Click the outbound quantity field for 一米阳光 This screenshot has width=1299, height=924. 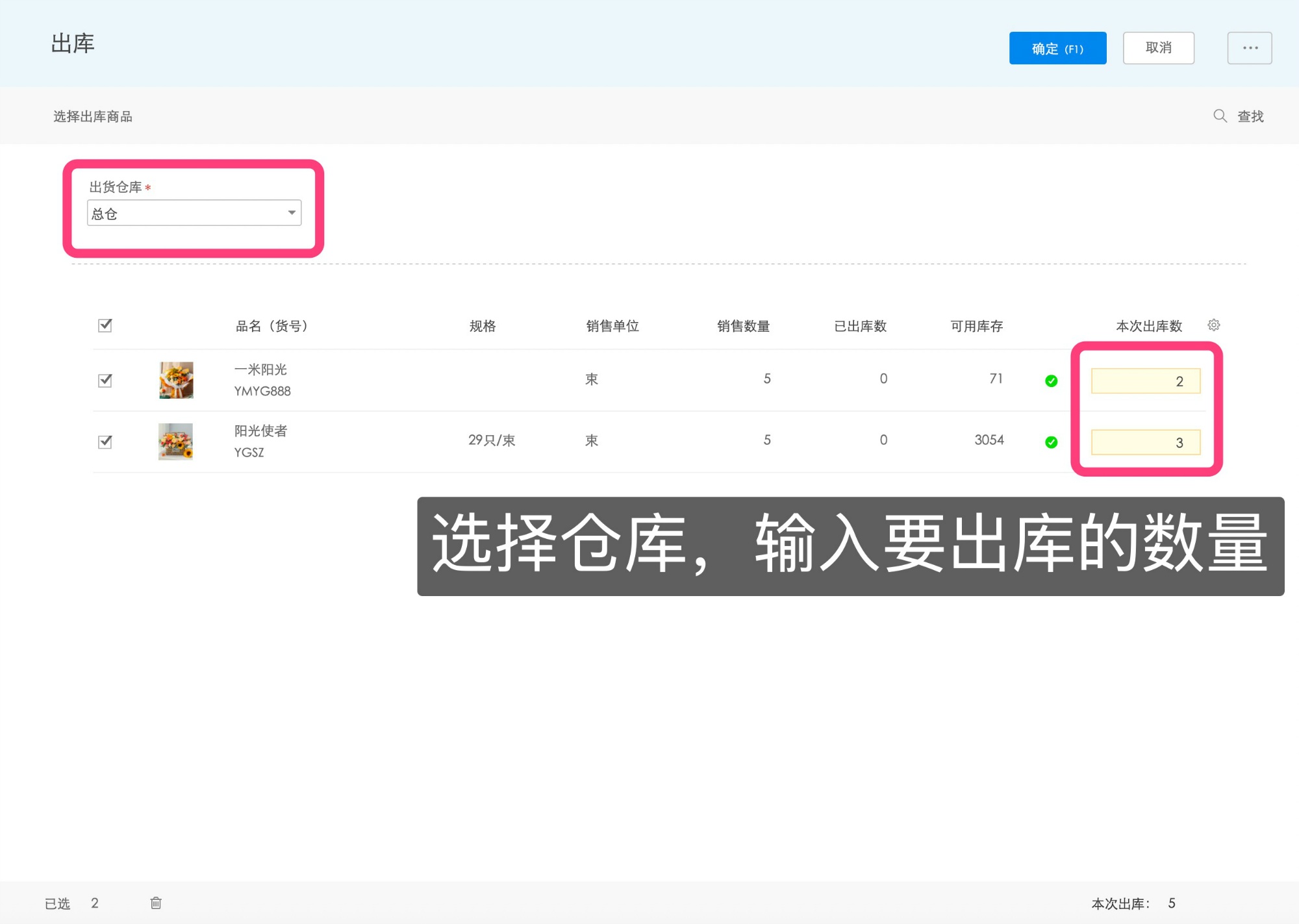[x=1146, y=381]
